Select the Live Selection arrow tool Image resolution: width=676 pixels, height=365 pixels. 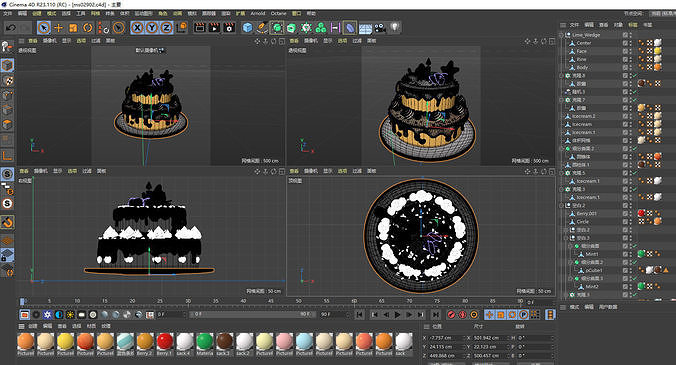(x=44, y=28)
